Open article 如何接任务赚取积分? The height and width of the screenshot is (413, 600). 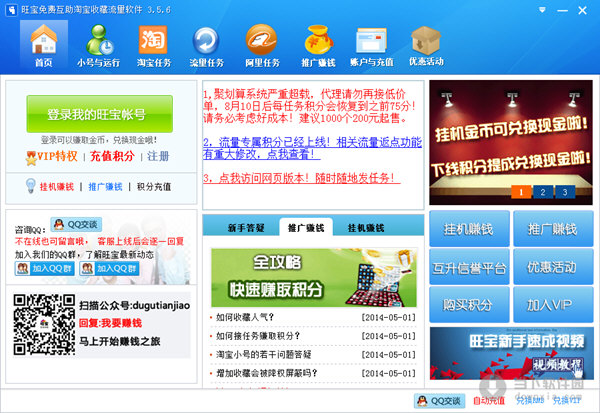(258, 336)
